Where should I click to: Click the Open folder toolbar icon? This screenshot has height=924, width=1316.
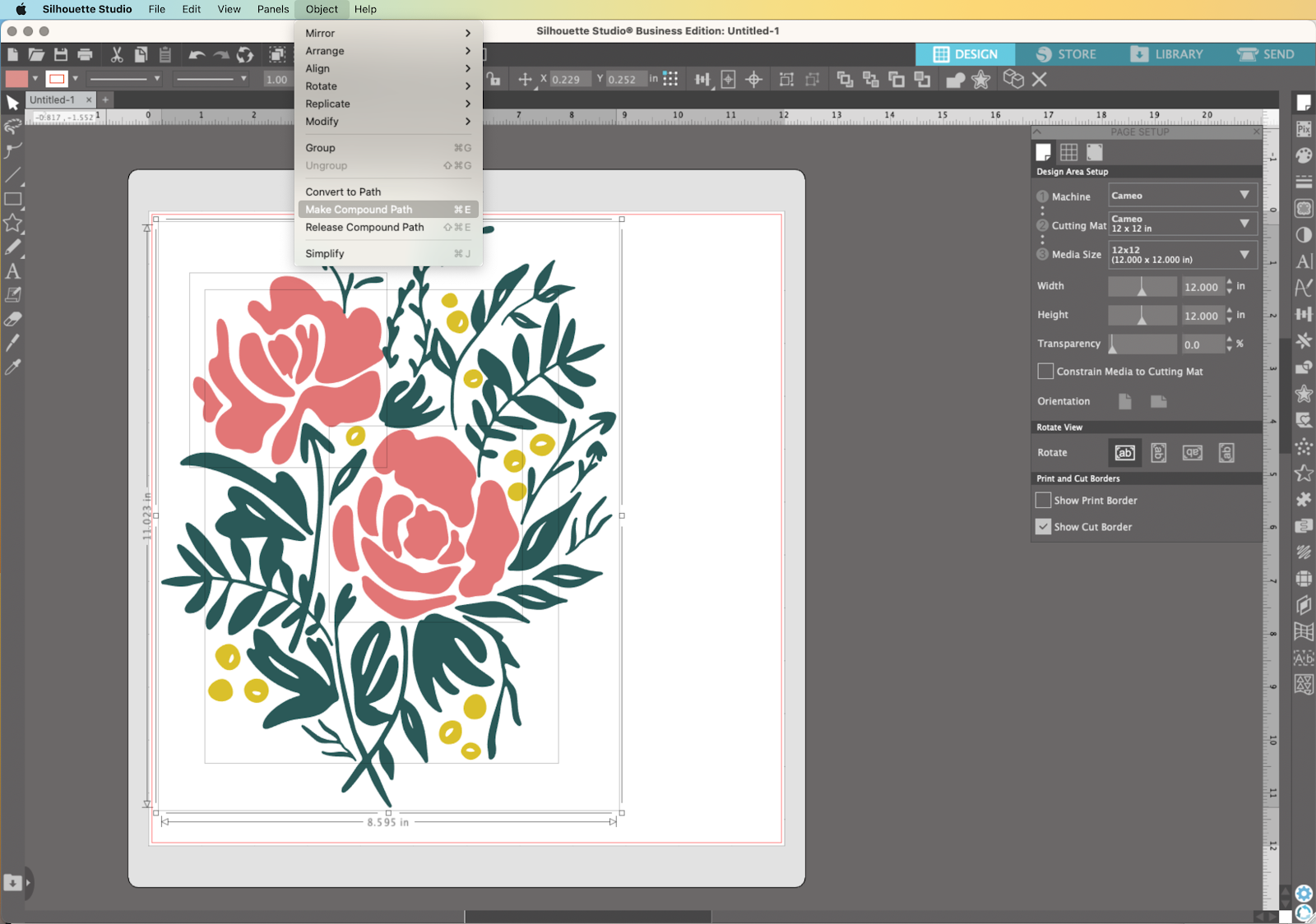36,55
